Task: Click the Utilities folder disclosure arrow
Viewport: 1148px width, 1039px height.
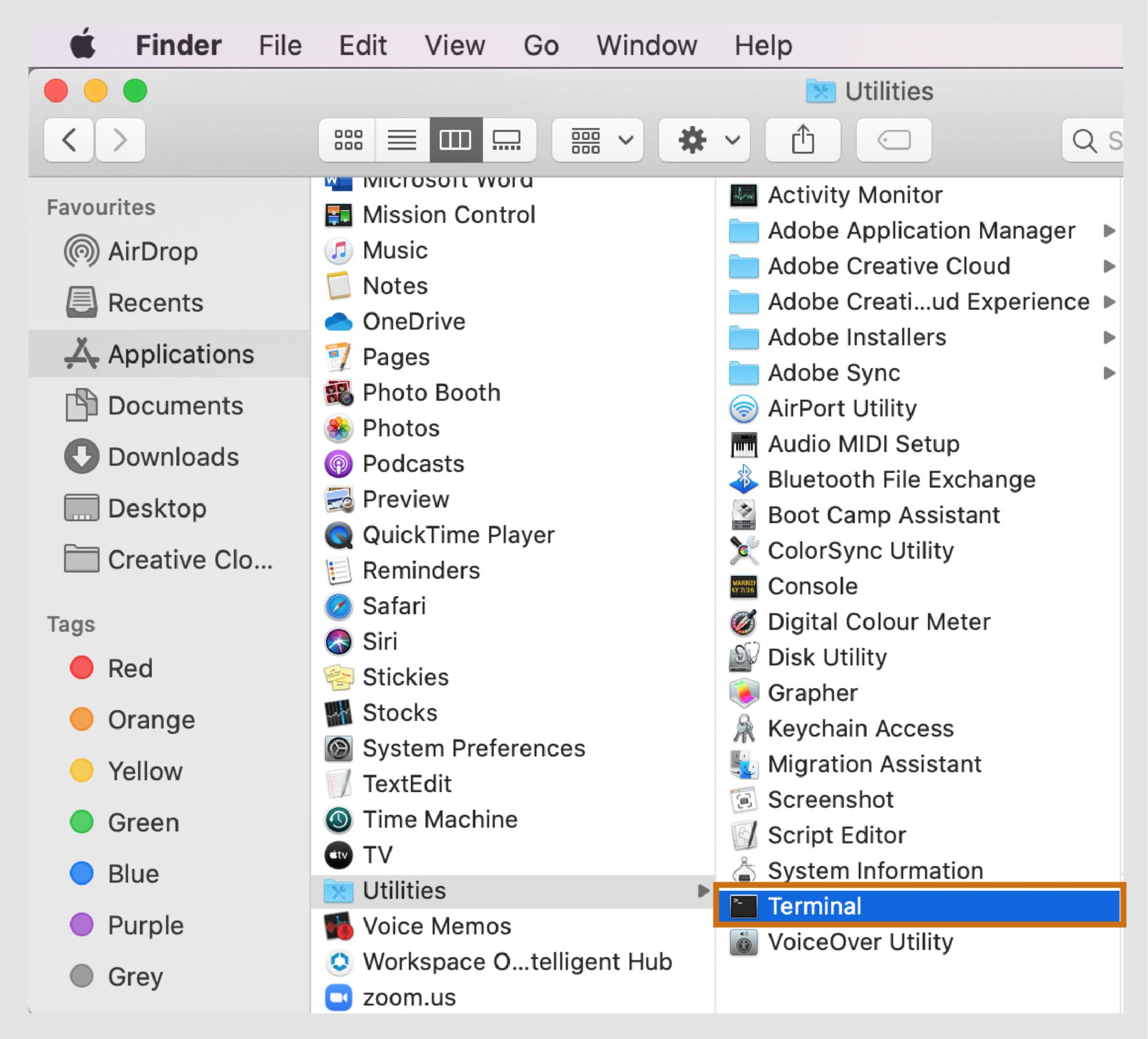Action: (x=703, y=891)
